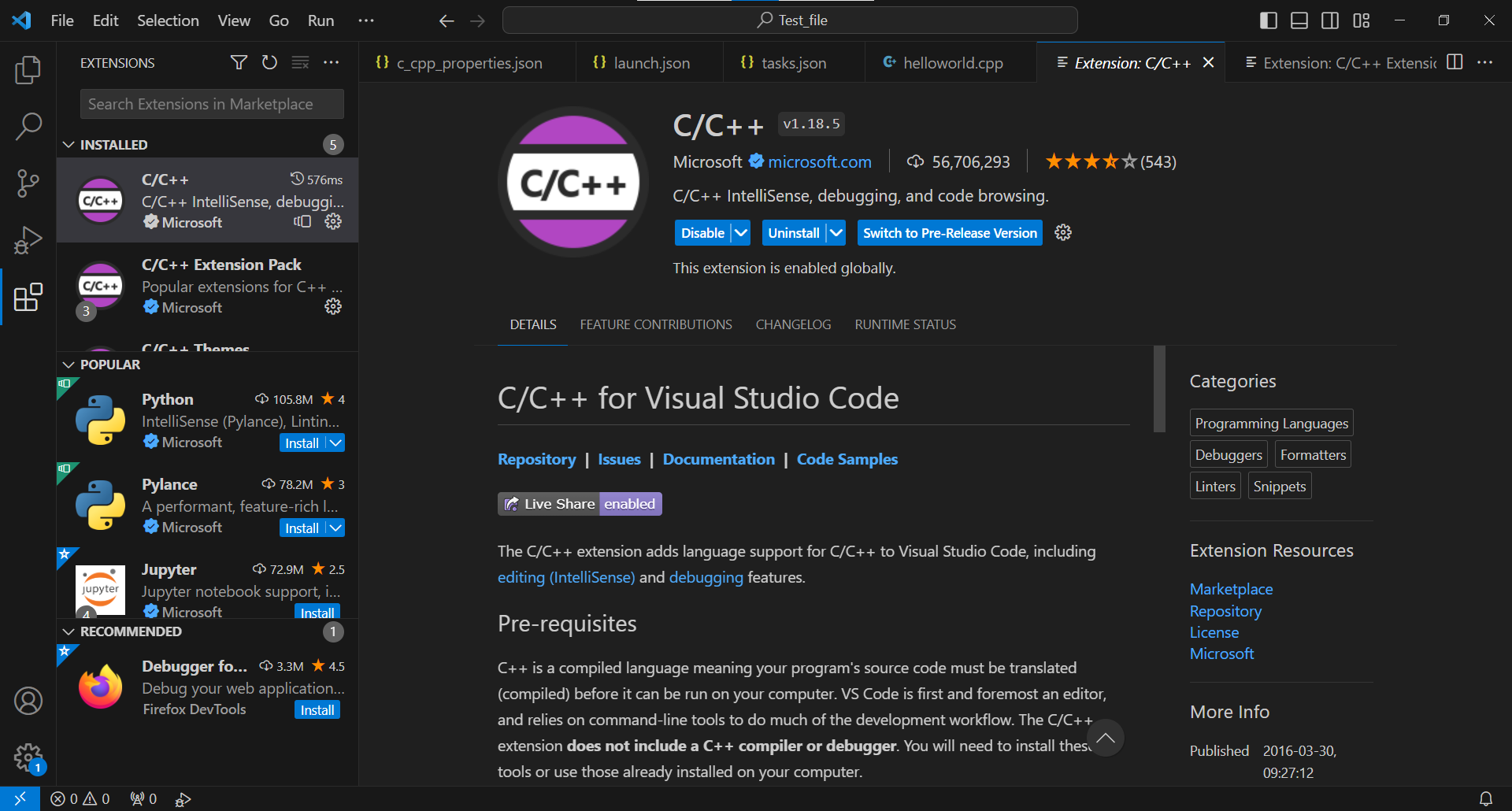This screenshot has height=811, width=1512.
Task: Toggle the secondary side bar
Action: (1330, 20)
